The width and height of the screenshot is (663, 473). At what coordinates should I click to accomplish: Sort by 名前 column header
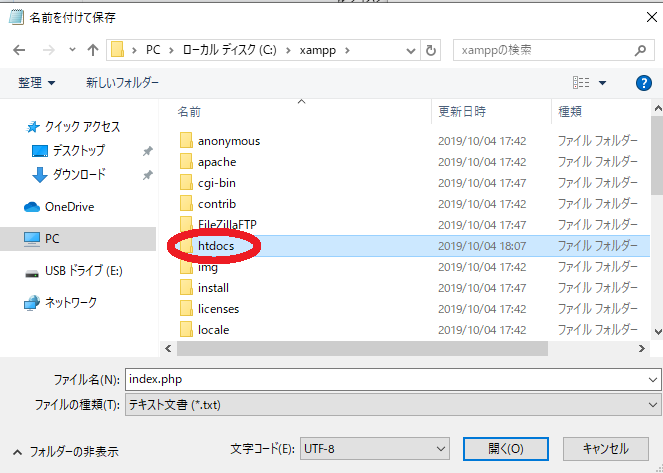tap(189, 112)
